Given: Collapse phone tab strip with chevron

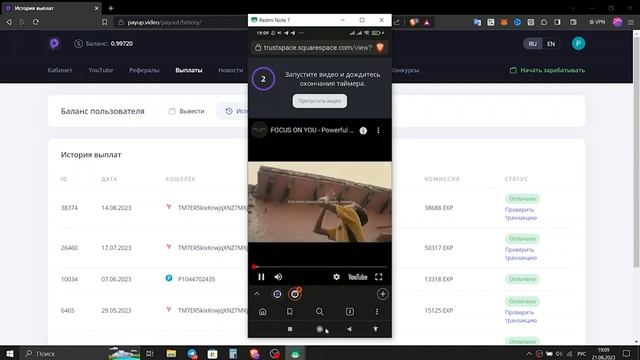Looking at the screenshot, I should coord(257,294).
